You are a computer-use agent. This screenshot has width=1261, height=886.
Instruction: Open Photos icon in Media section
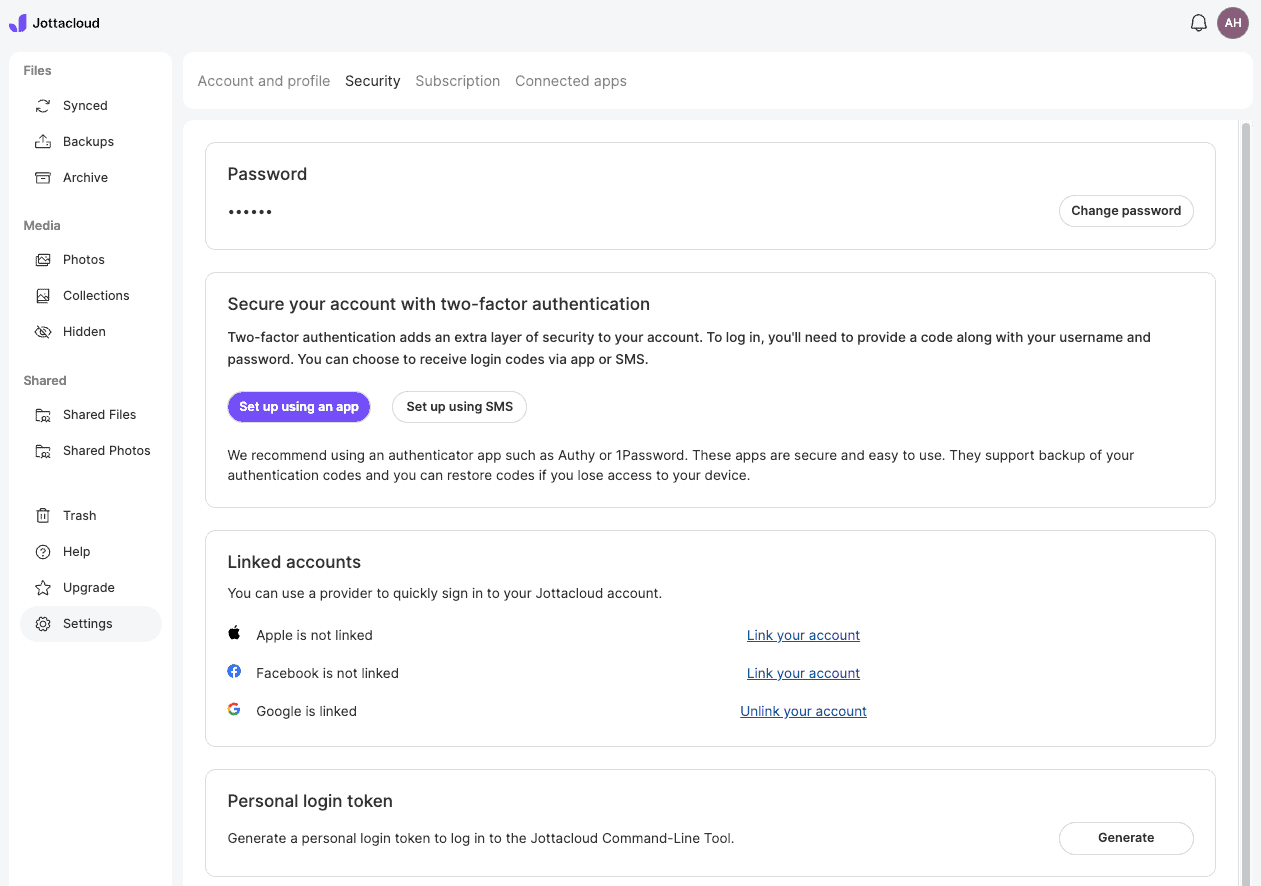[43, 260]
